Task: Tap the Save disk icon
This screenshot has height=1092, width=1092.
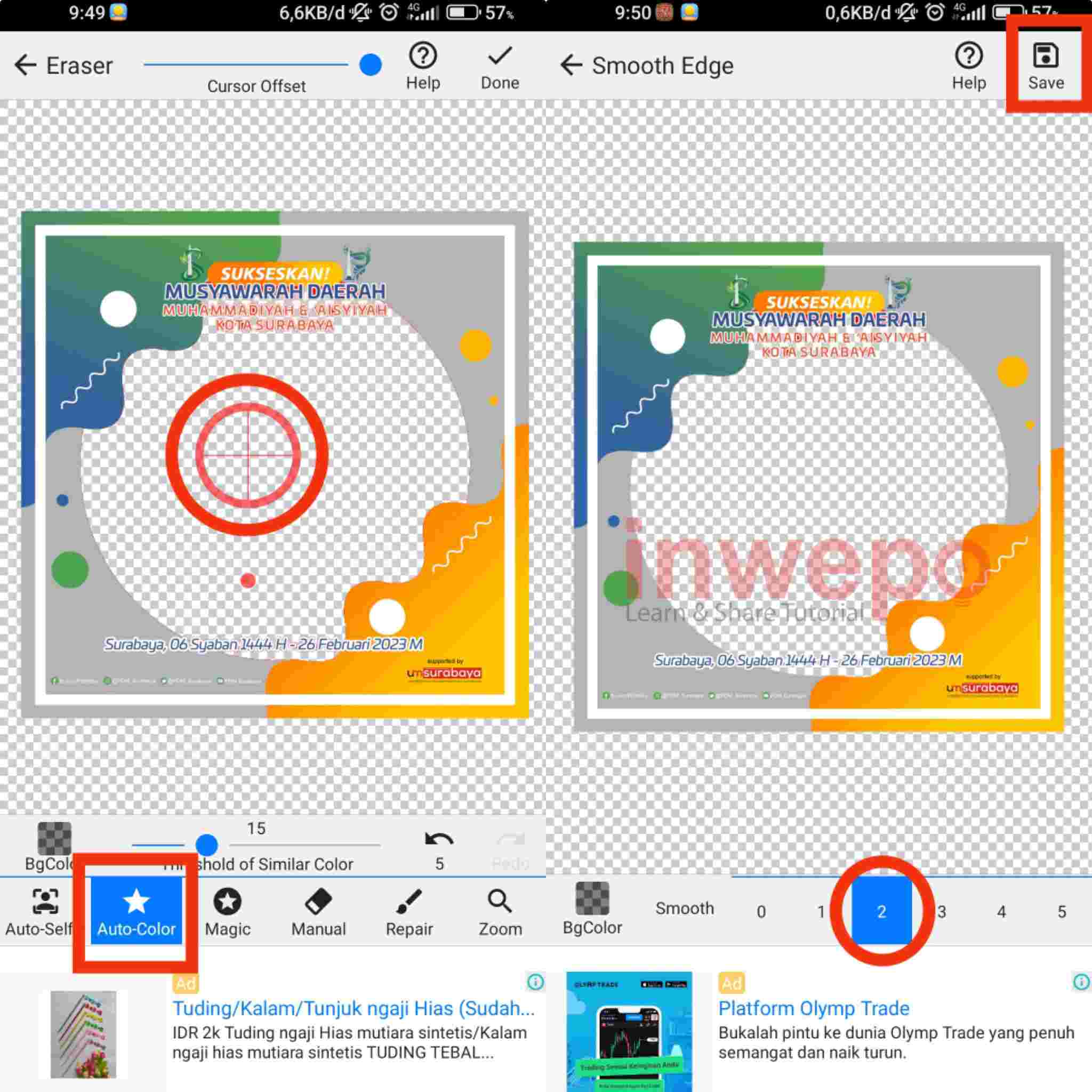Action: tap(1045, 57)
